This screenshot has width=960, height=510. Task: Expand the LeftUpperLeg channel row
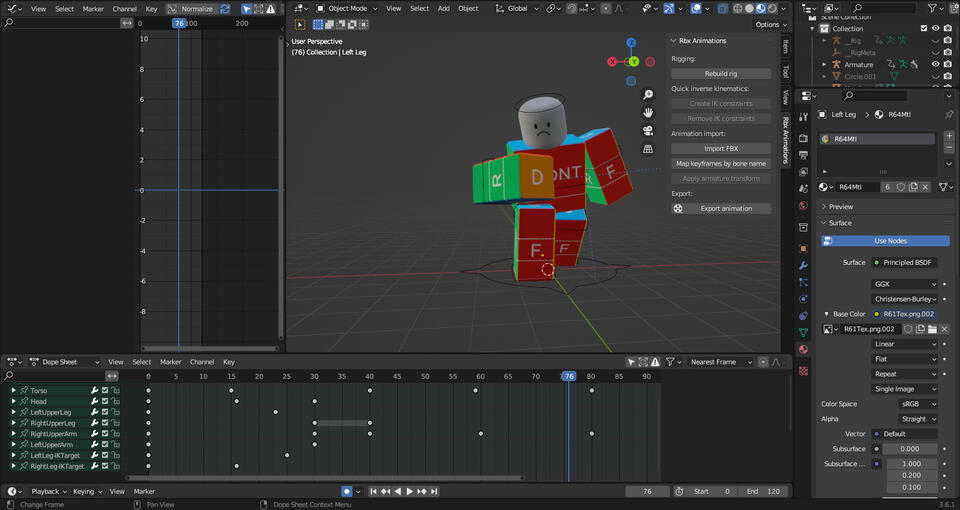13,413
